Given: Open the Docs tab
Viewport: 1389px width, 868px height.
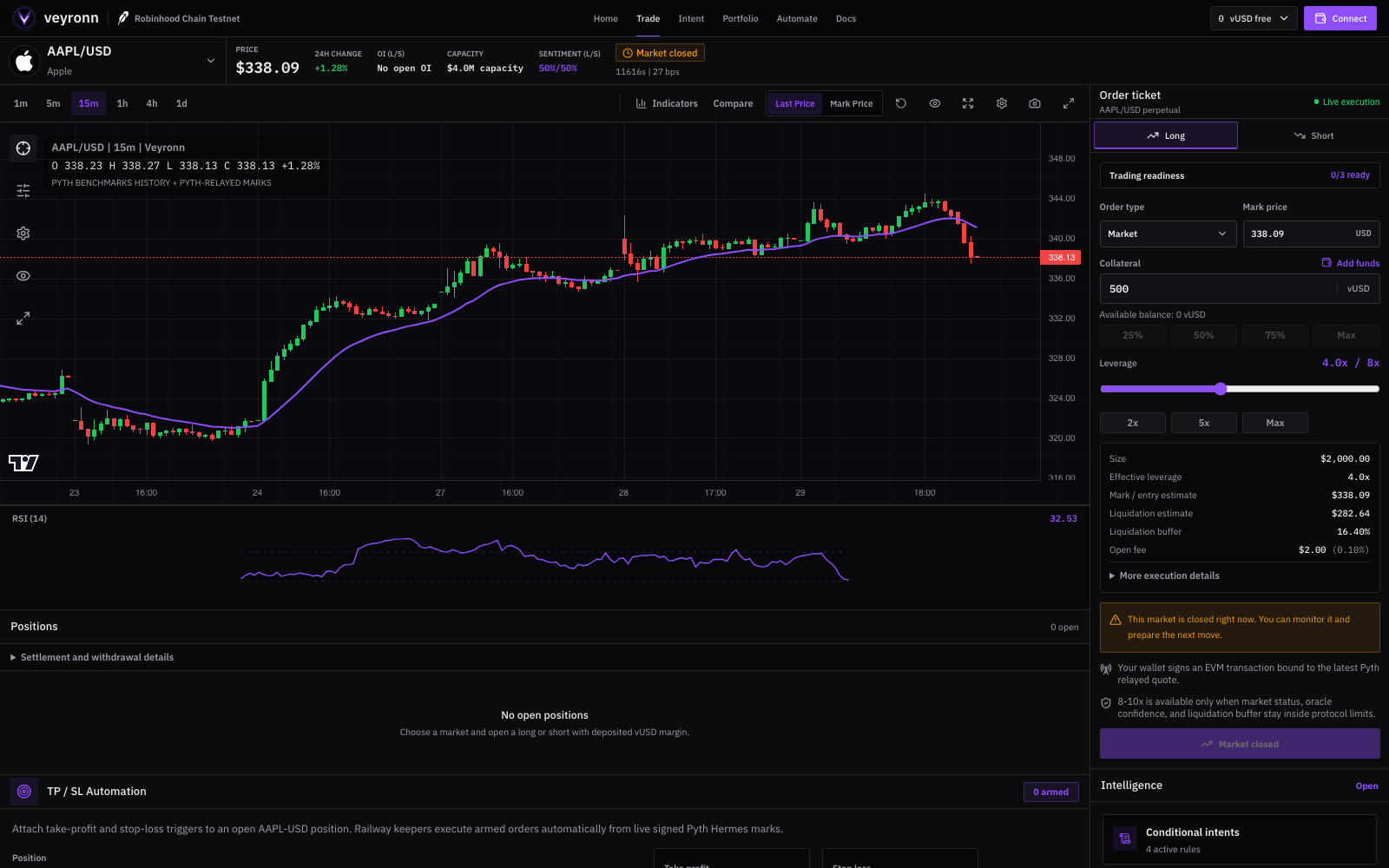Looking at the screenshot, I should coord(846,18).
